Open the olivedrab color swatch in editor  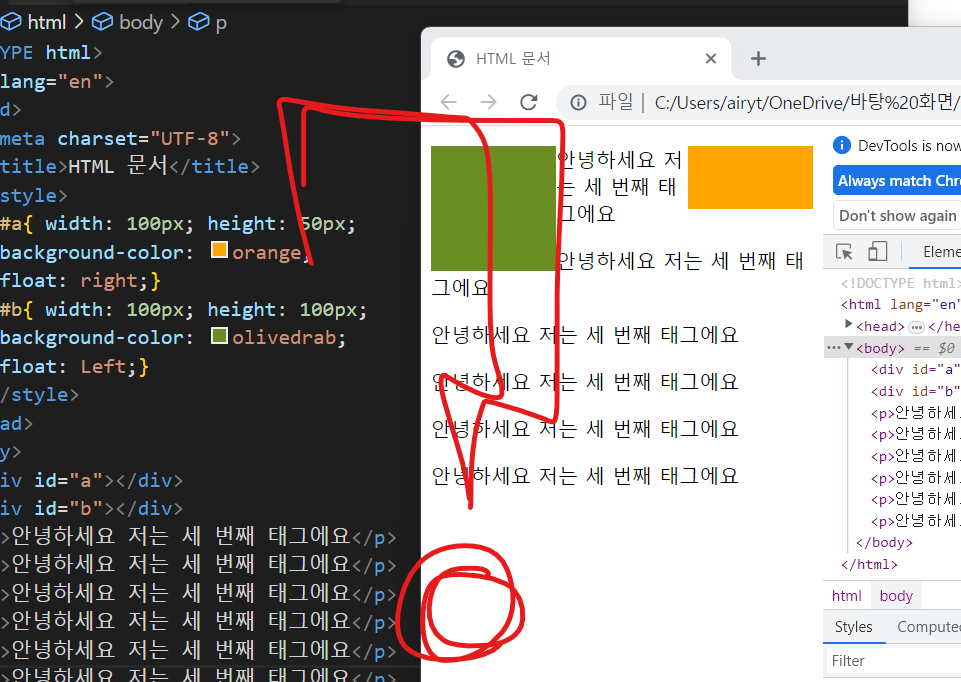(x=219, y=336)
